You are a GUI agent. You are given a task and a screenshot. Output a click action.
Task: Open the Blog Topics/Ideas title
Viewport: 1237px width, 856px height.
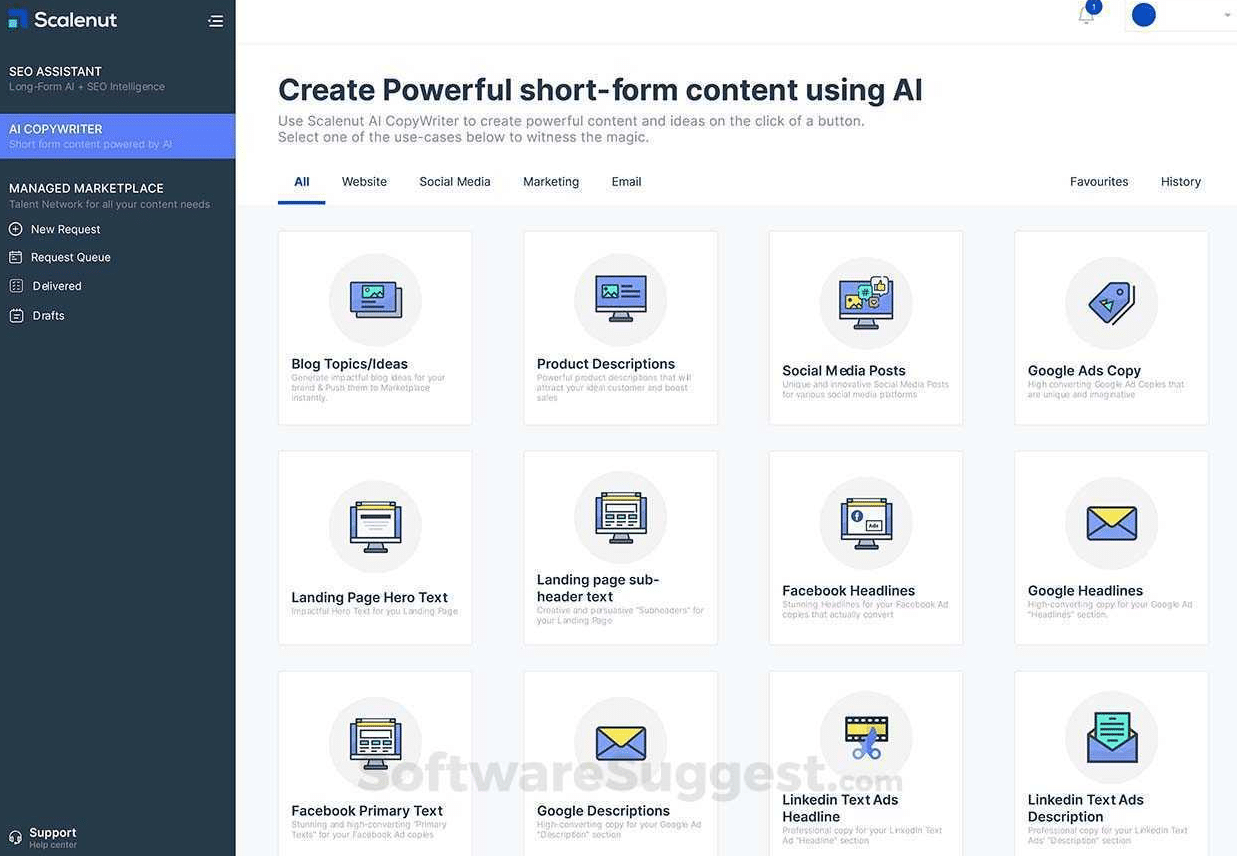point(350,364)
